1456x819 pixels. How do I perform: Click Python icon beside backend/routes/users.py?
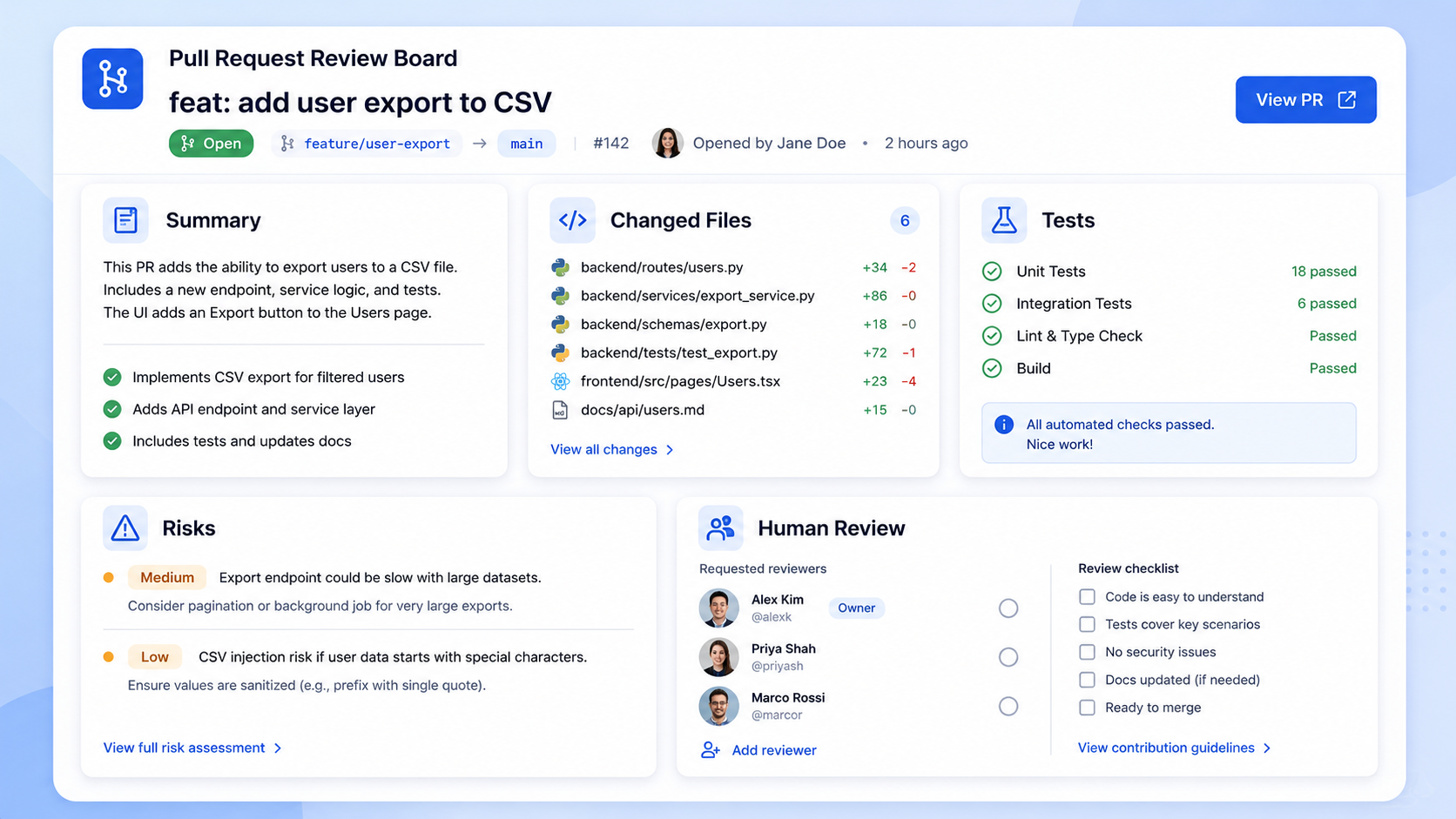560,267
